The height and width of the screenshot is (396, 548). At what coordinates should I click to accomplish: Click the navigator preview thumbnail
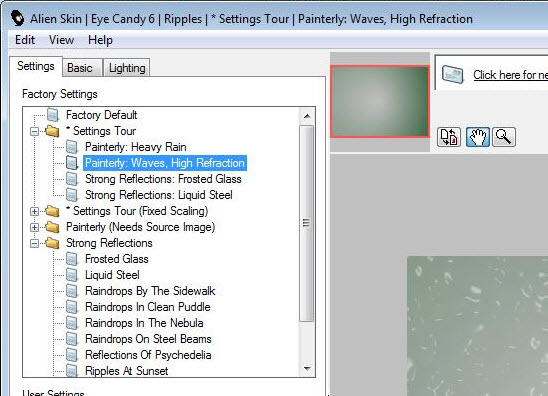380,101
